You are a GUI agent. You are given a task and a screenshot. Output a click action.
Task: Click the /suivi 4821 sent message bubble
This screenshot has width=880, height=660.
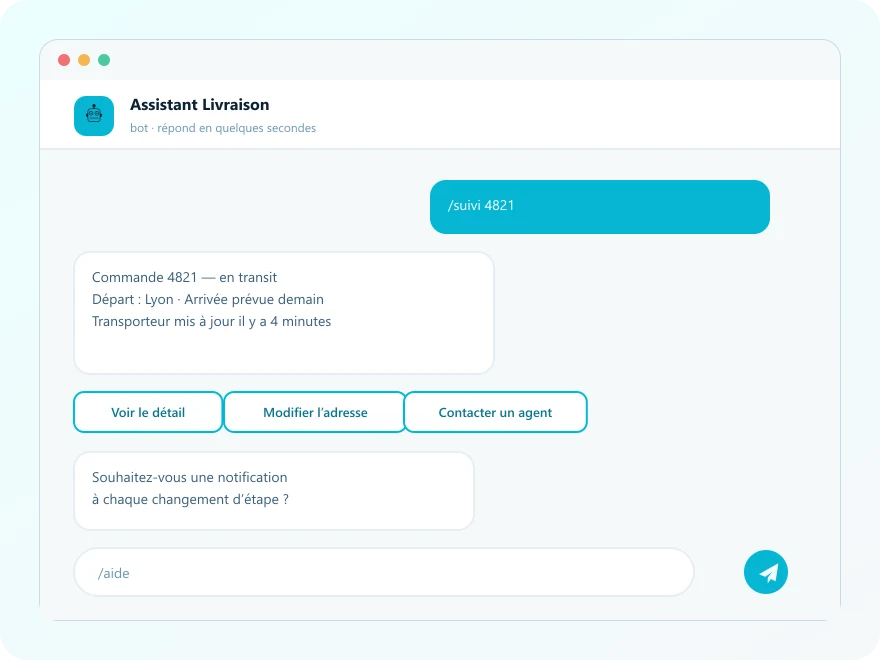(x=599, y=207)
